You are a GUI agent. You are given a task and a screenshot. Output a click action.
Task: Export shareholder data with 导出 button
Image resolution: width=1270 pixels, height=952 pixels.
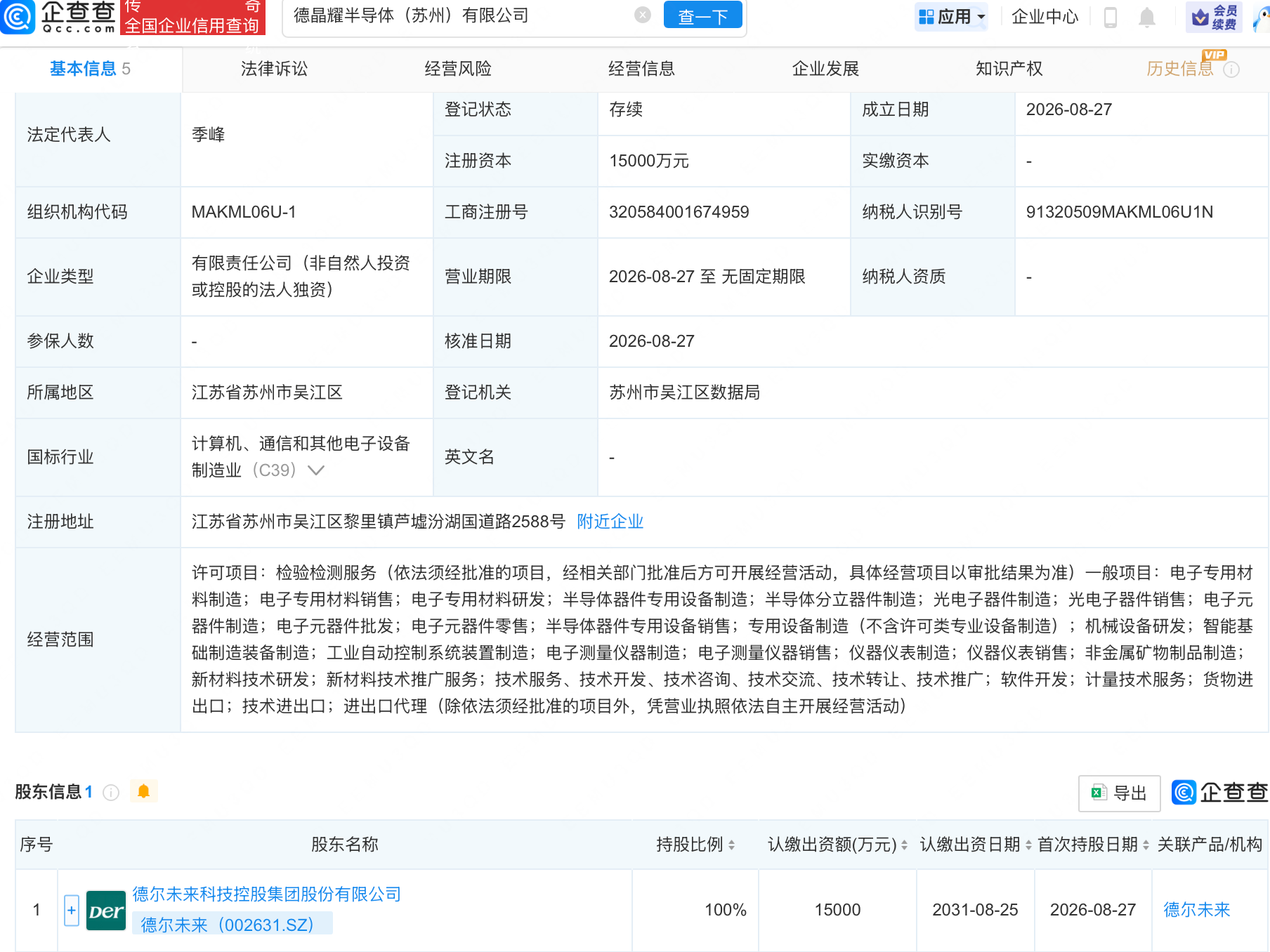(1119, 793)
